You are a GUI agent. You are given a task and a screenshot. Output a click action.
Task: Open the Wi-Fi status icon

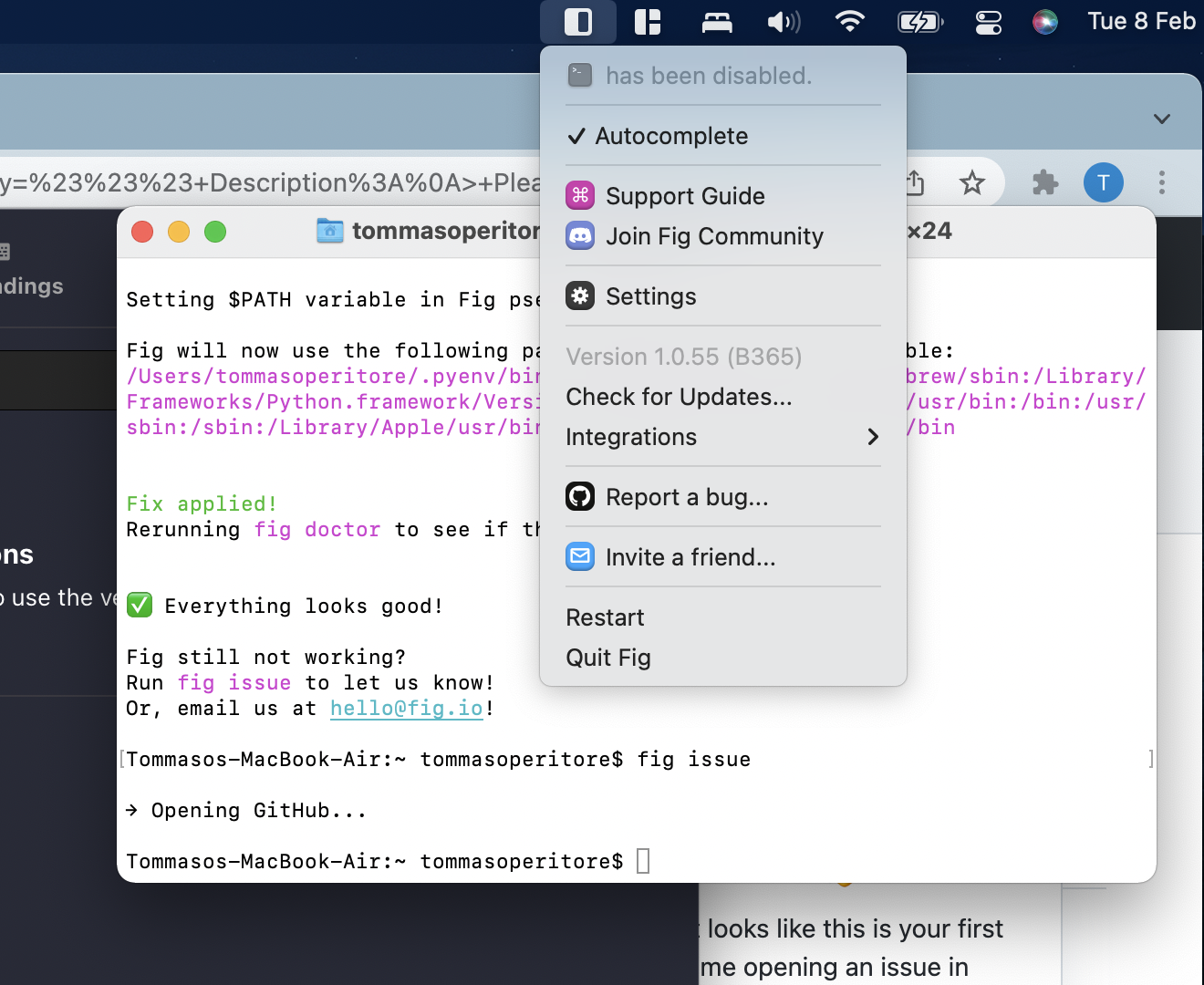(x=850, y=21)
